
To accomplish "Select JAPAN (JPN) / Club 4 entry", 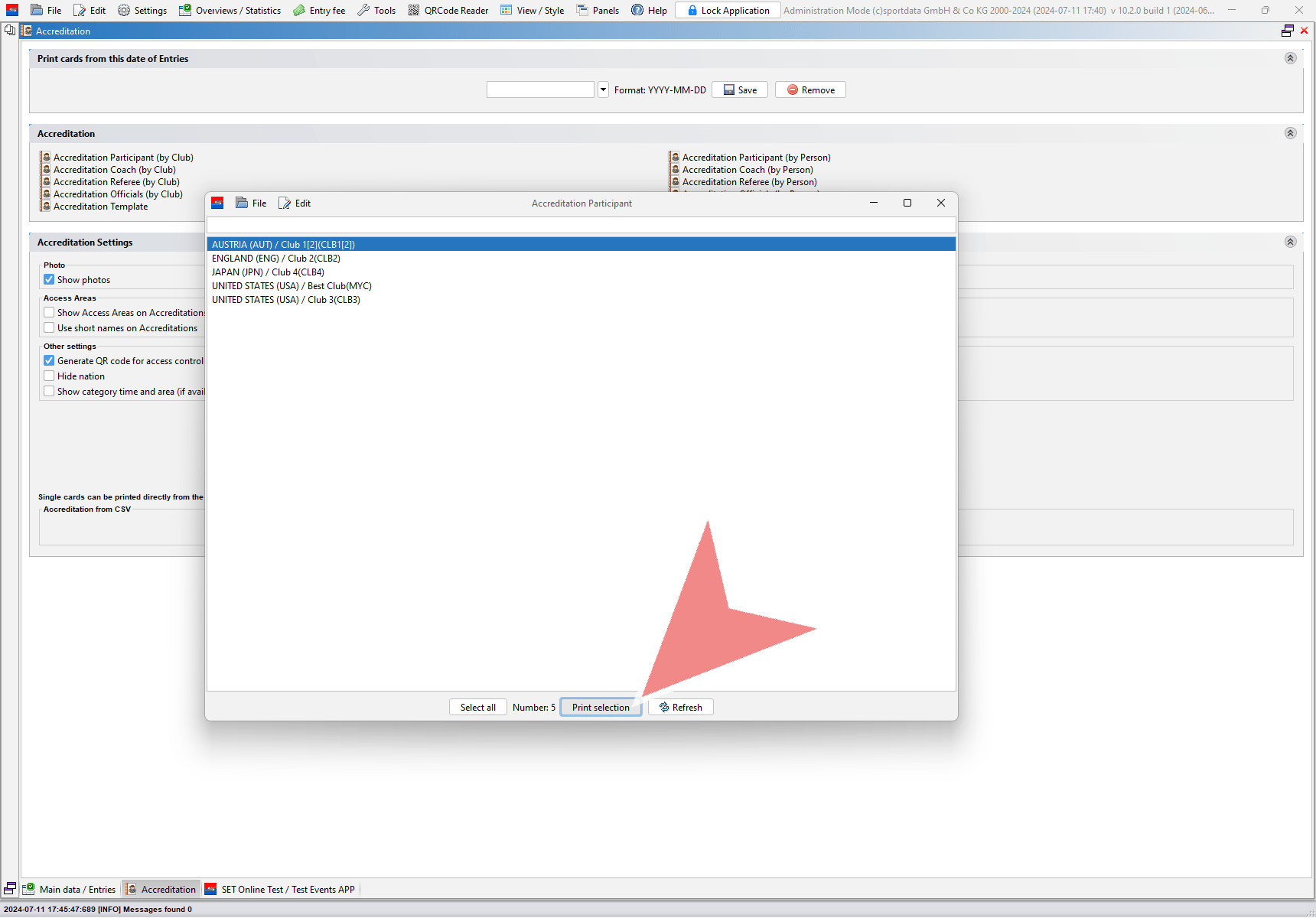I will 268,272.
